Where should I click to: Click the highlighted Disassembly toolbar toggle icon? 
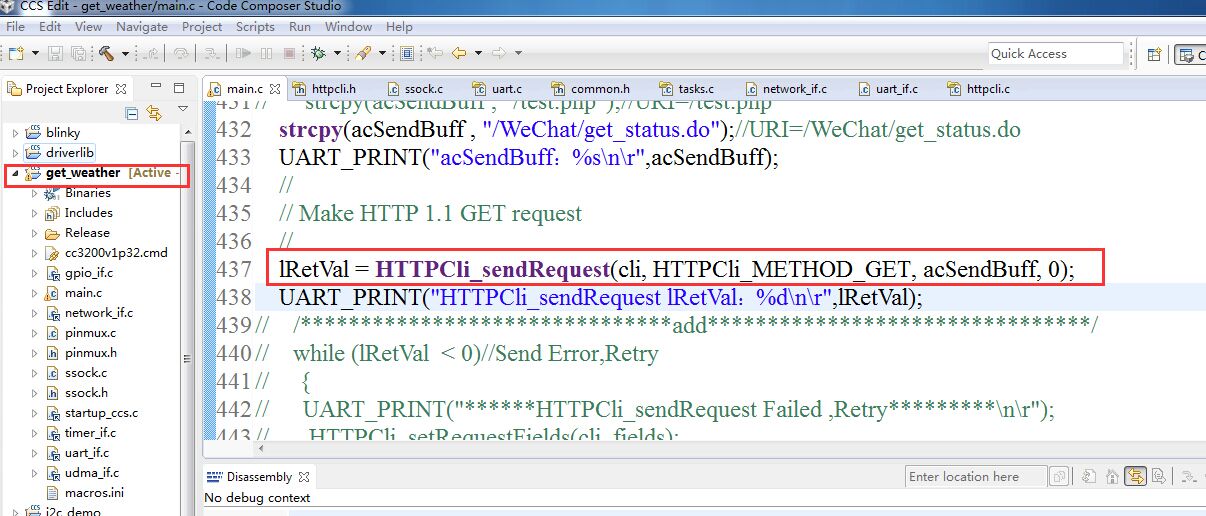(1134, 477)
